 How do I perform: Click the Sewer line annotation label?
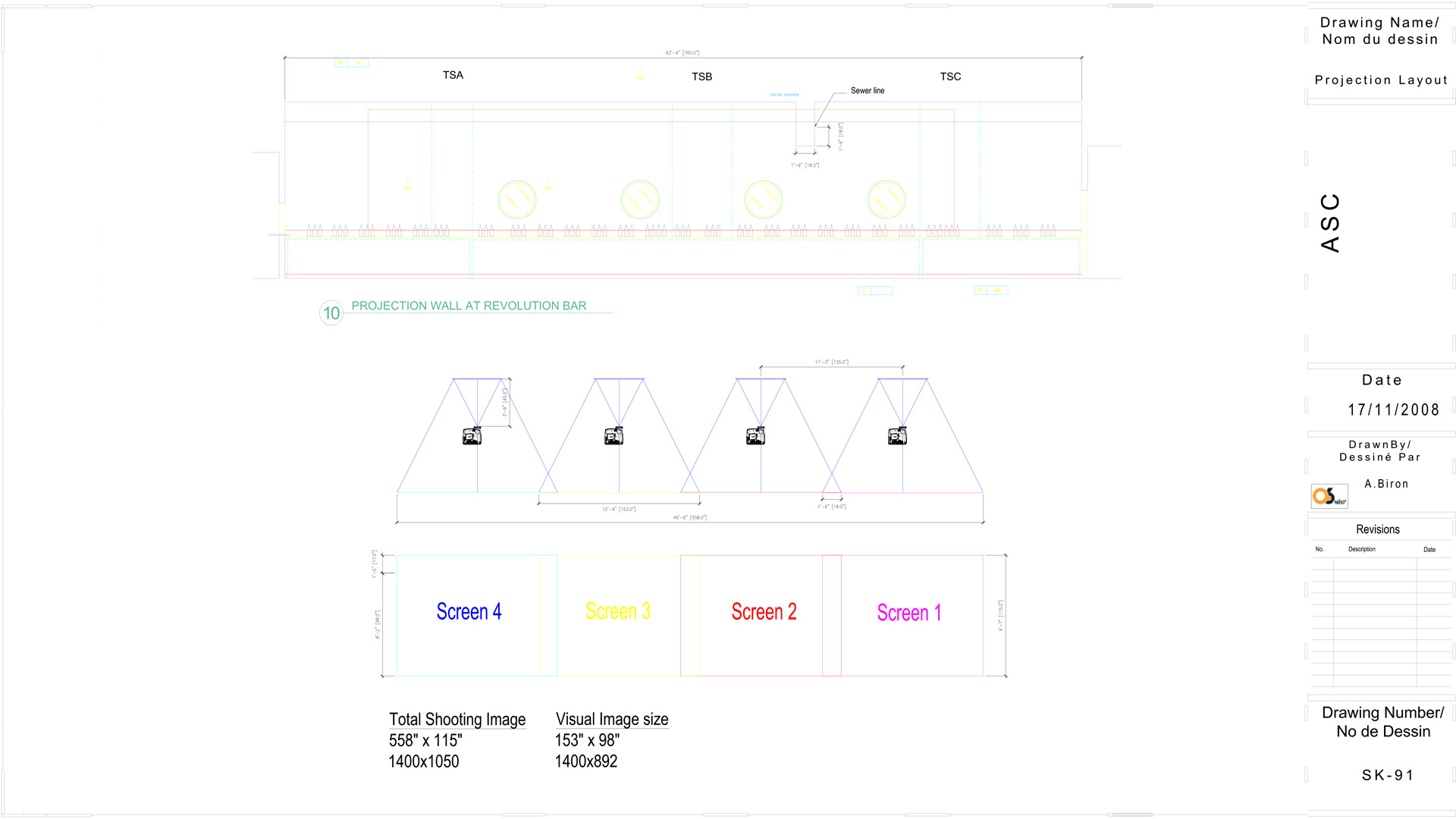coord(868,90)
